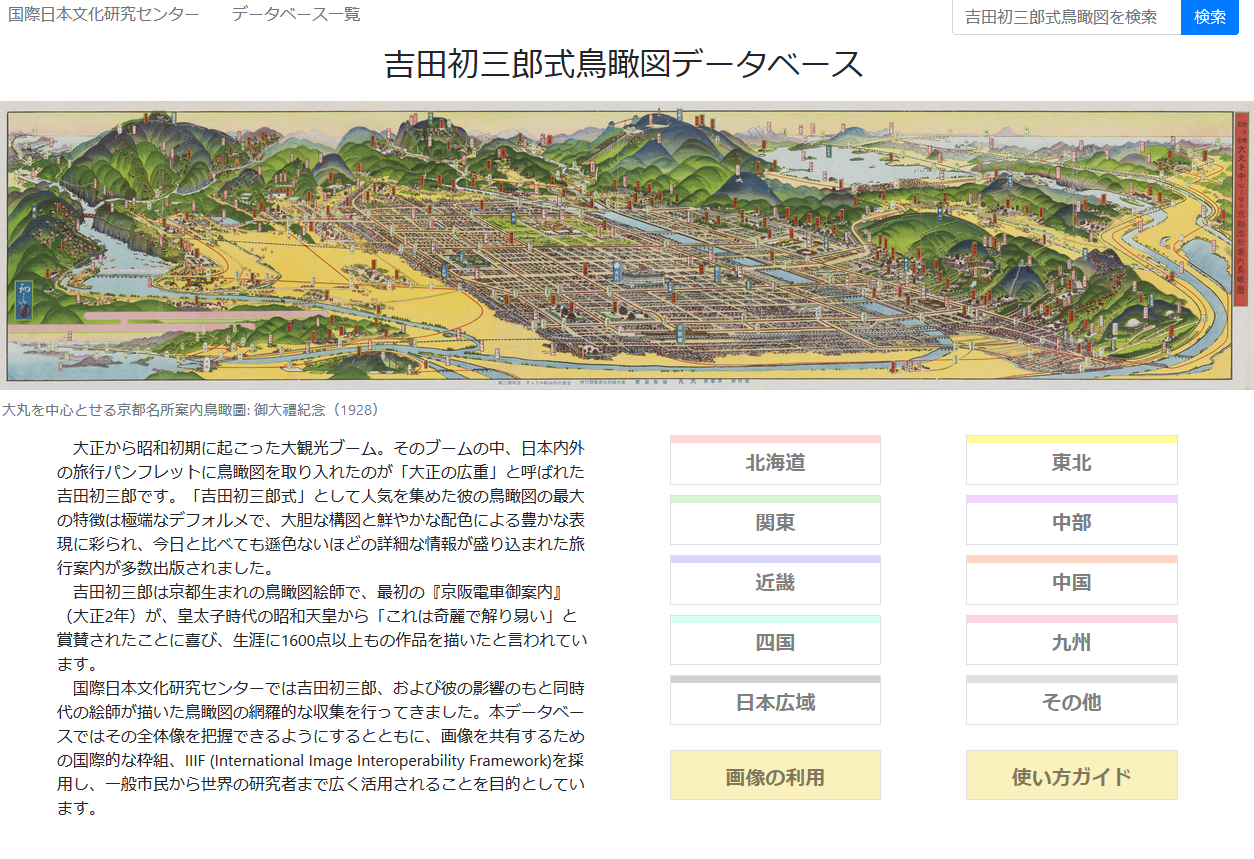Choose the 中部 region button
This screenshot has height=859, width=1254.
coord(1071,523)
